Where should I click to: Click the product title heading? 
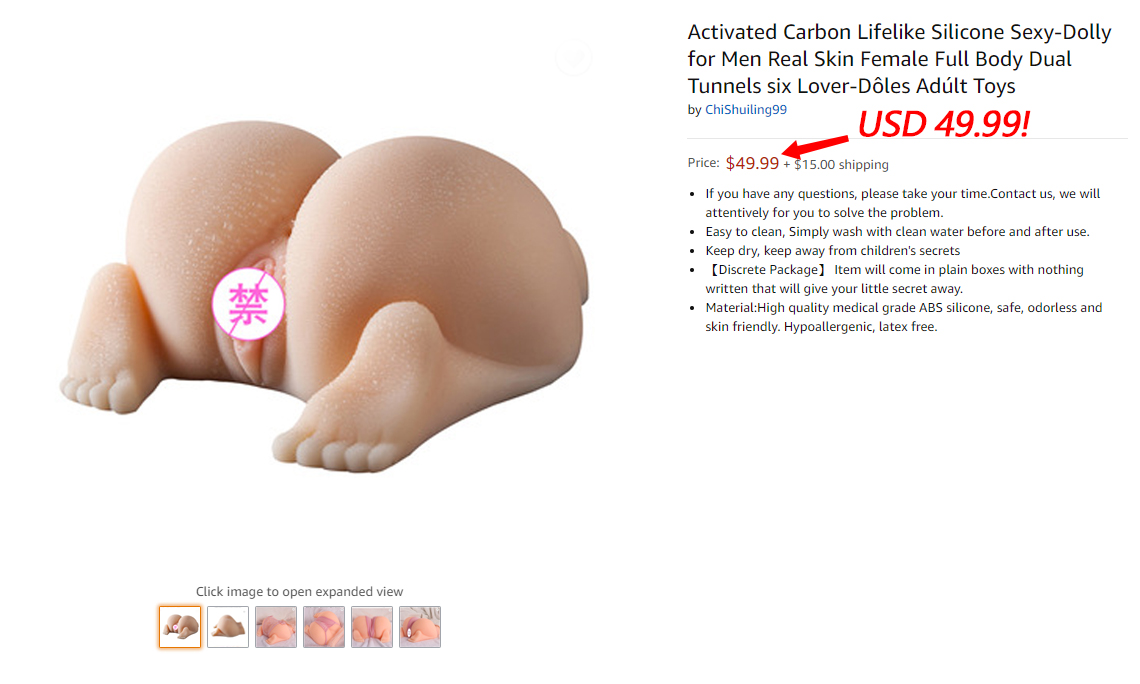pyautogui.click(x=899, y=59)
